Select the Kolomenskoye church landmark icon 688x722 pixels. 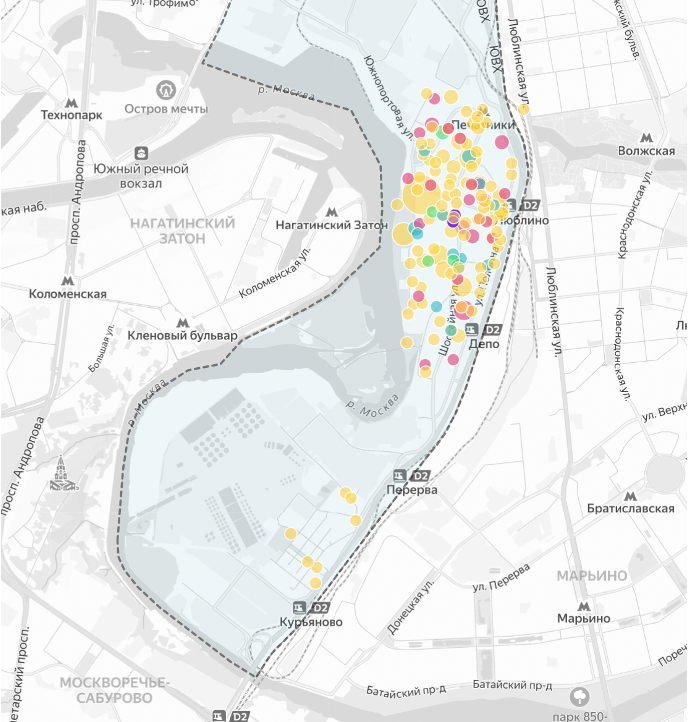pos(62,475)
